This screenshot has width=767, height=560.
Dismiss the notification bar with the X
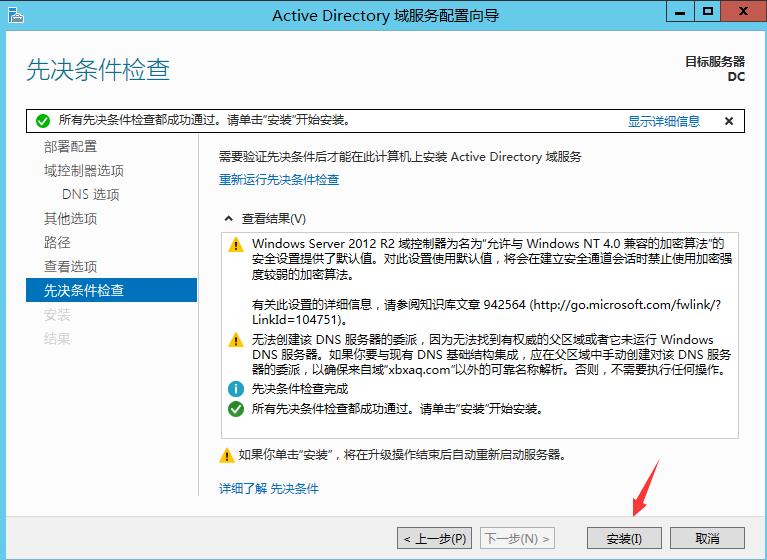point(729,121)
